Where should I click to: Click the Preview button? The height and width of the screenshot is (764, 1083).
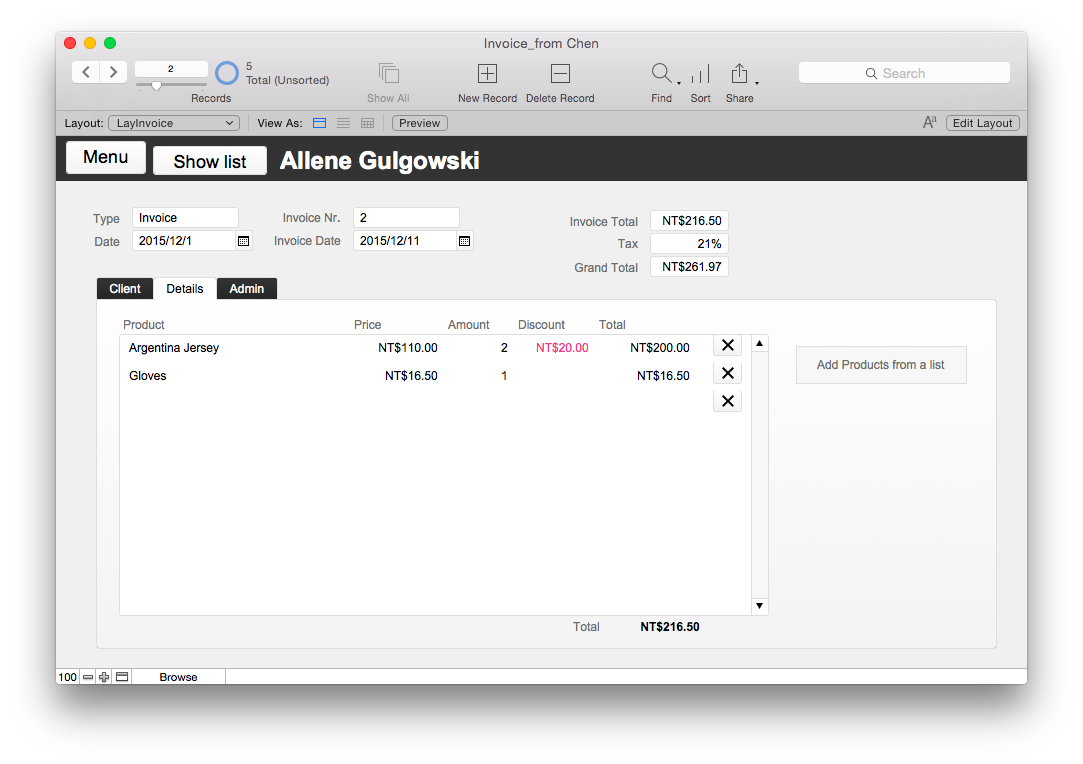click(420, 123)
